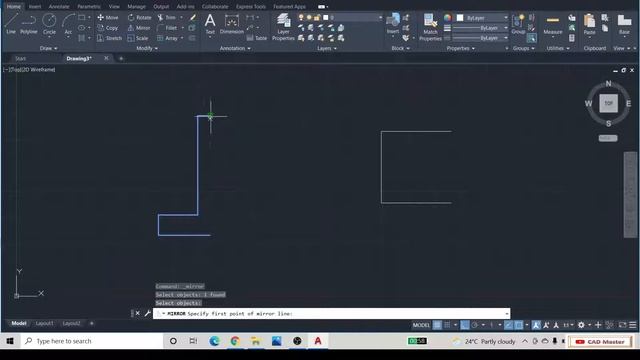Expand the Annotation panel
Image resolution: width=640 pixels, height=360 pixels.
[x=235, y=48]
